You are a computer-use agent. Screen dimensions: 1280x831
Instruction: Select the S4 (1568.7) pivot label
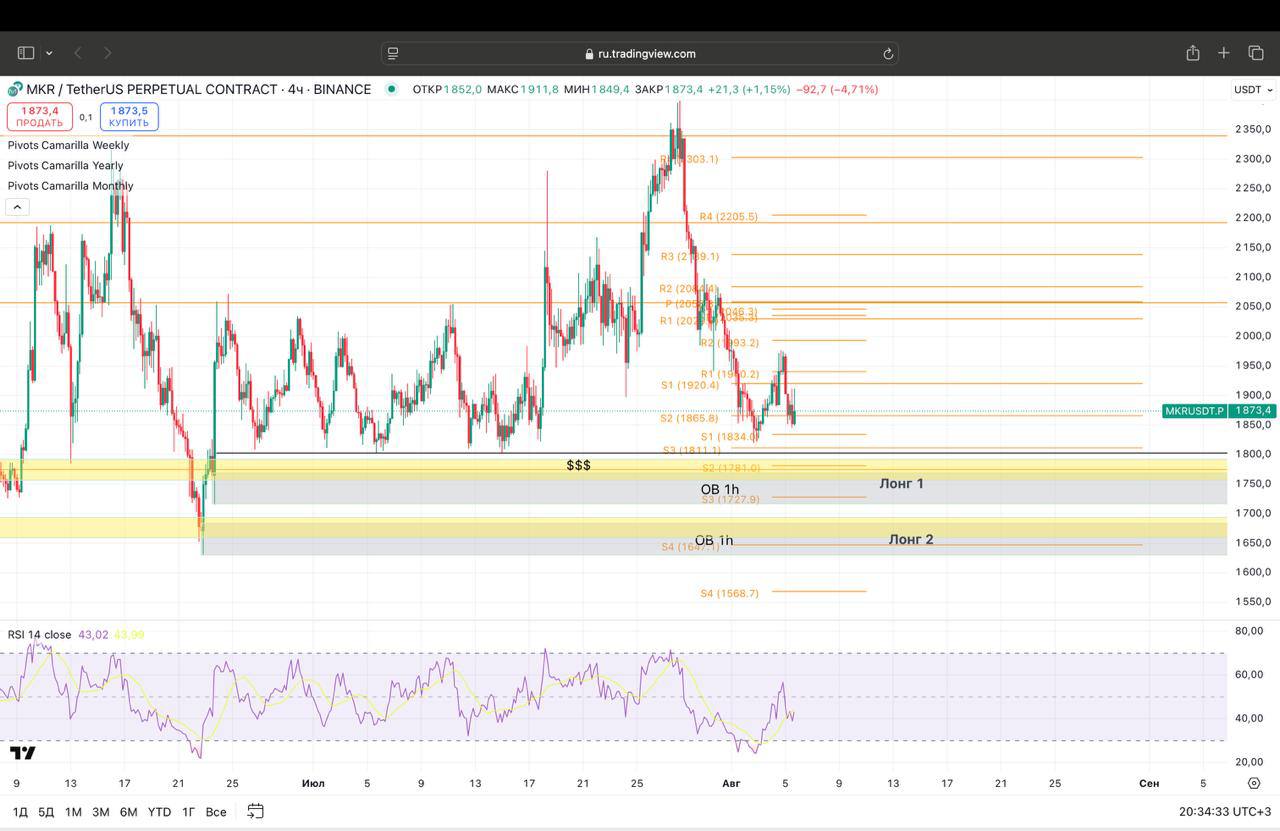729,593
